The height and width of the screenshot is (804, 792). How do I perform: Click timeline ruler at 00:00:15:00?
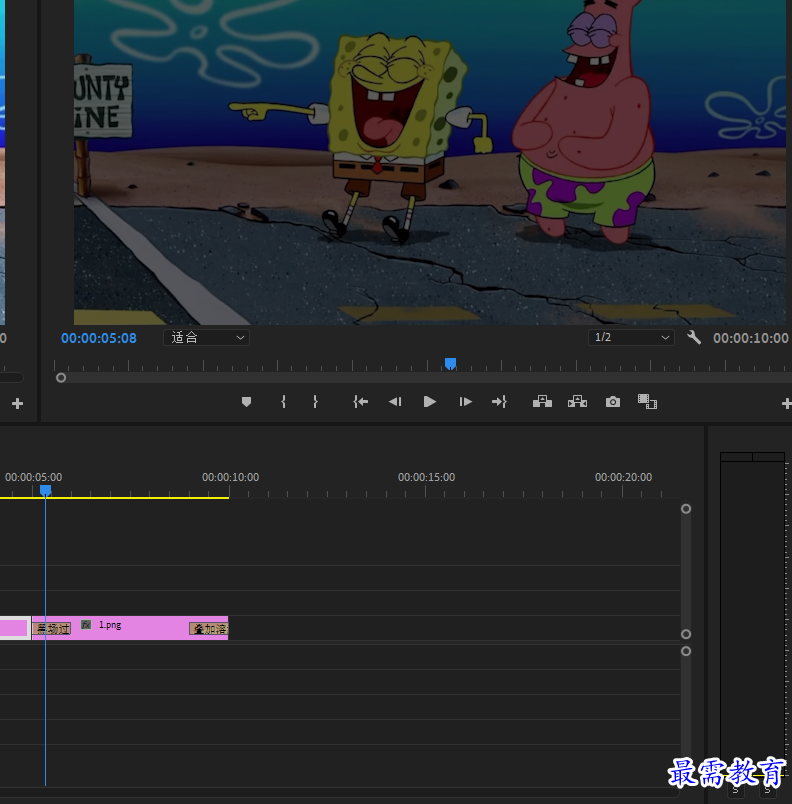pos(427,477)
